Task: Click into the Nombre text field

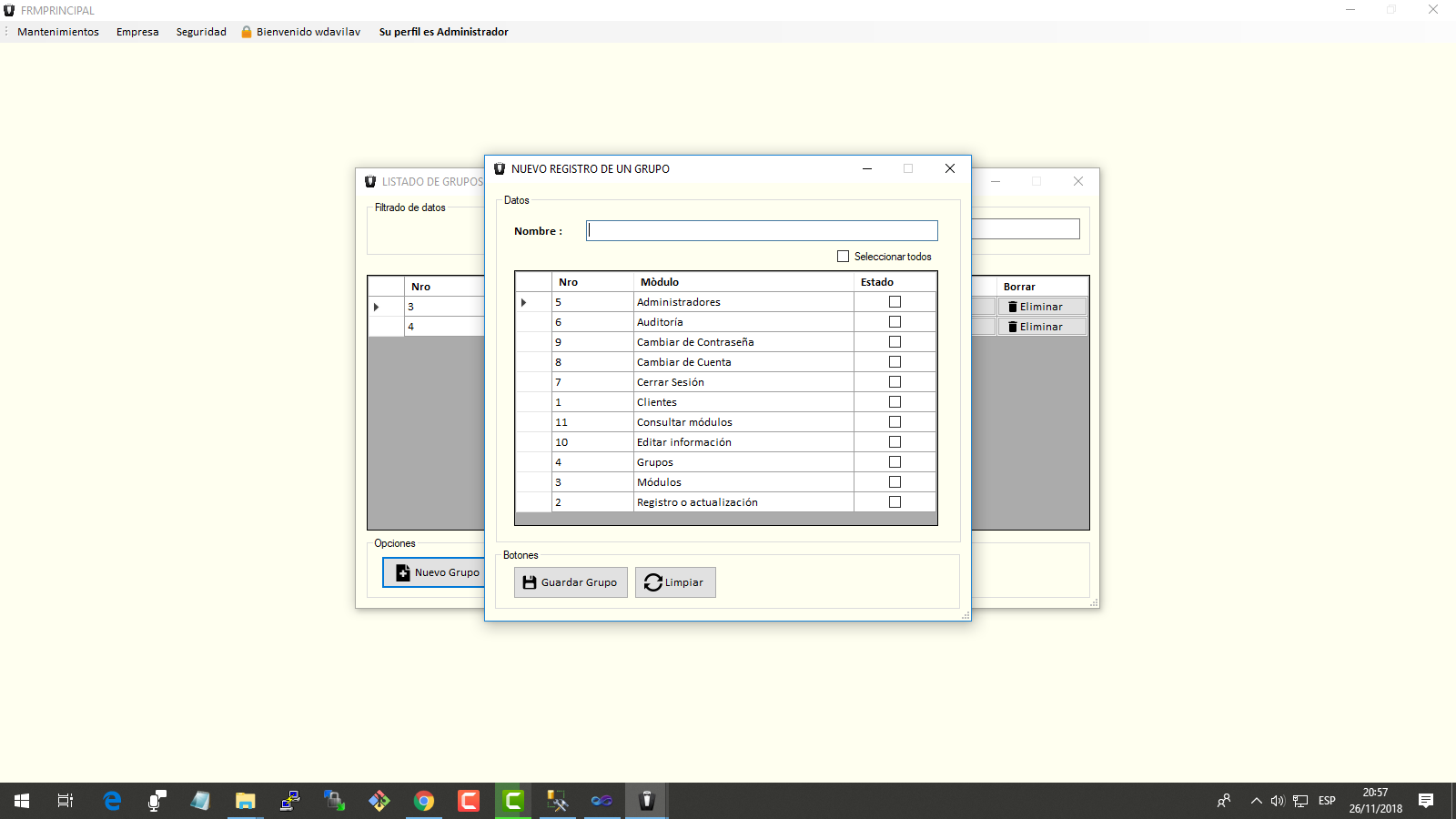Action: (x=762, y=231)
